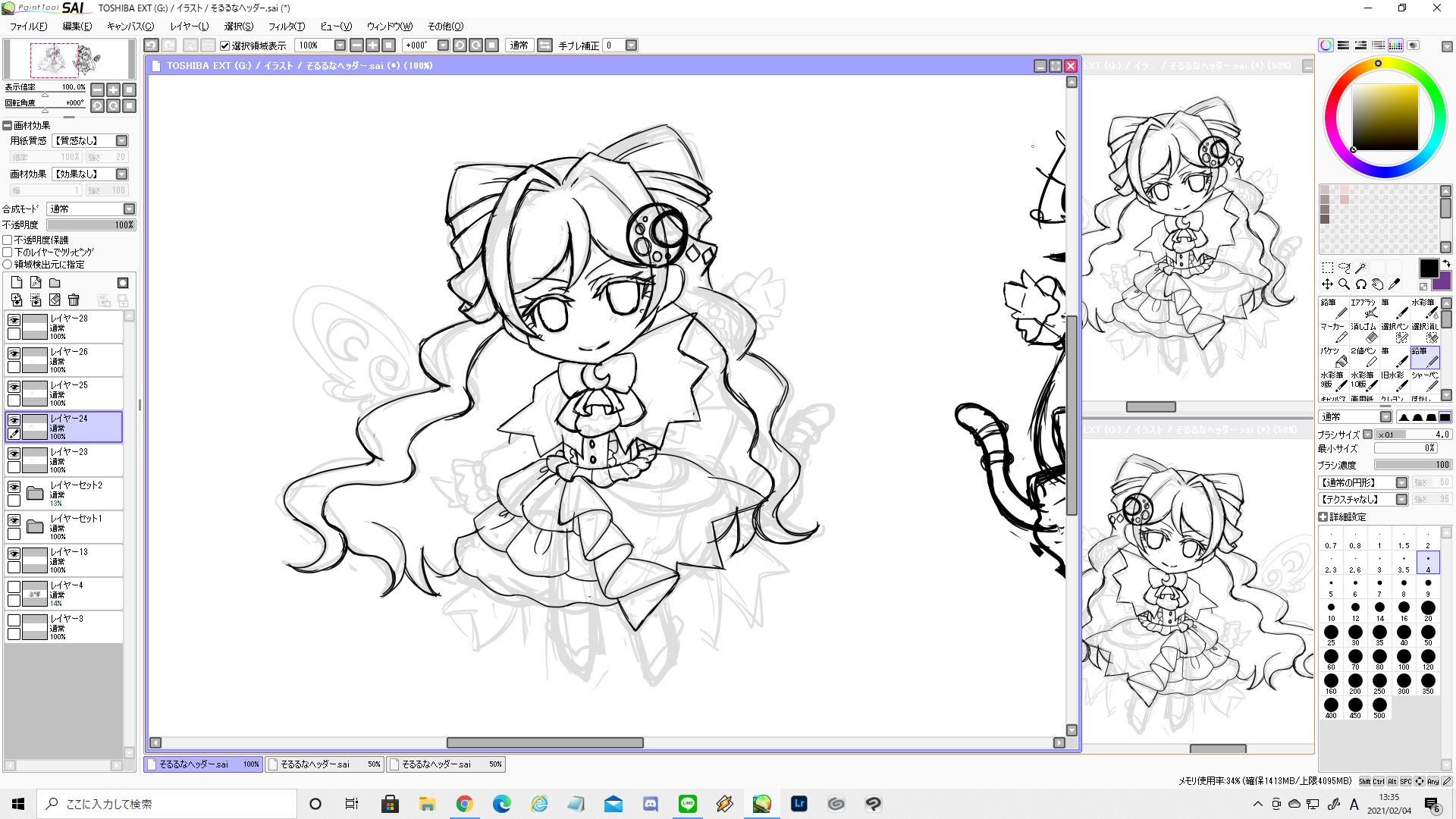Open the 用紙質感 paper texture dropdown

coord(121,141)
